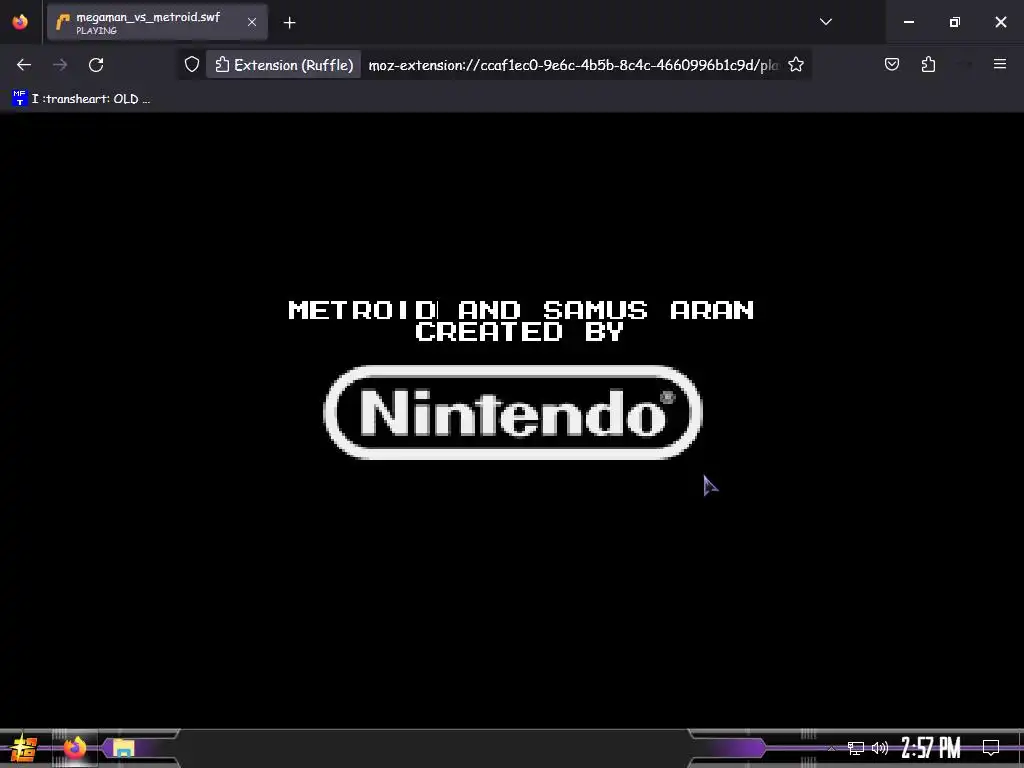This screenshot has height=768, width=1024.
Task: Click the Nintendo logo in the Flash movie
Action: click(513, 413)
